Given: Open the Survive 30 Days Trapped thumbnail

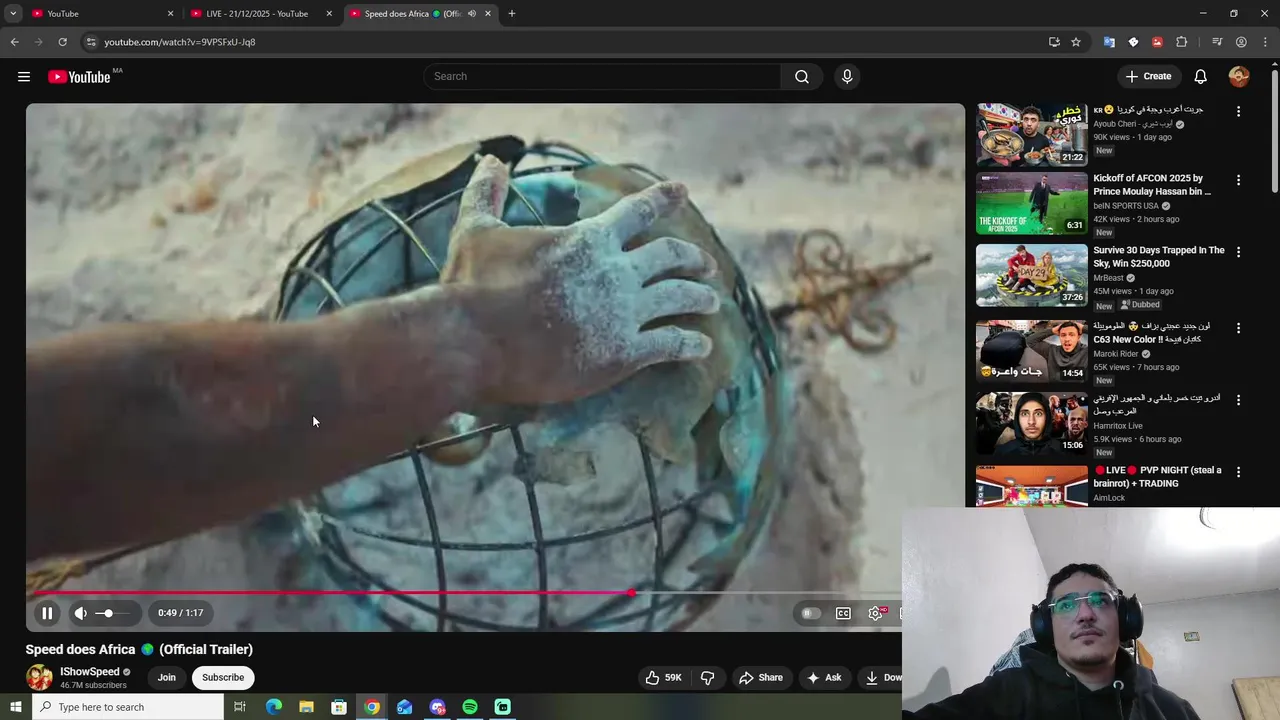Looking at the screenshot, I should pos(1032,275).
